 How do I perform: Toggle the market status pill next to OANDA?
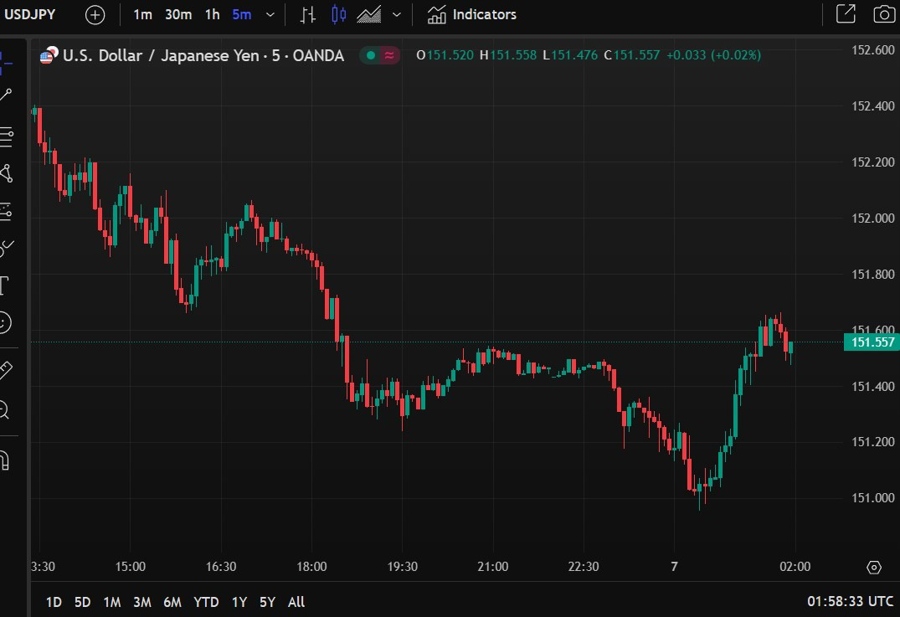[379, 56]
